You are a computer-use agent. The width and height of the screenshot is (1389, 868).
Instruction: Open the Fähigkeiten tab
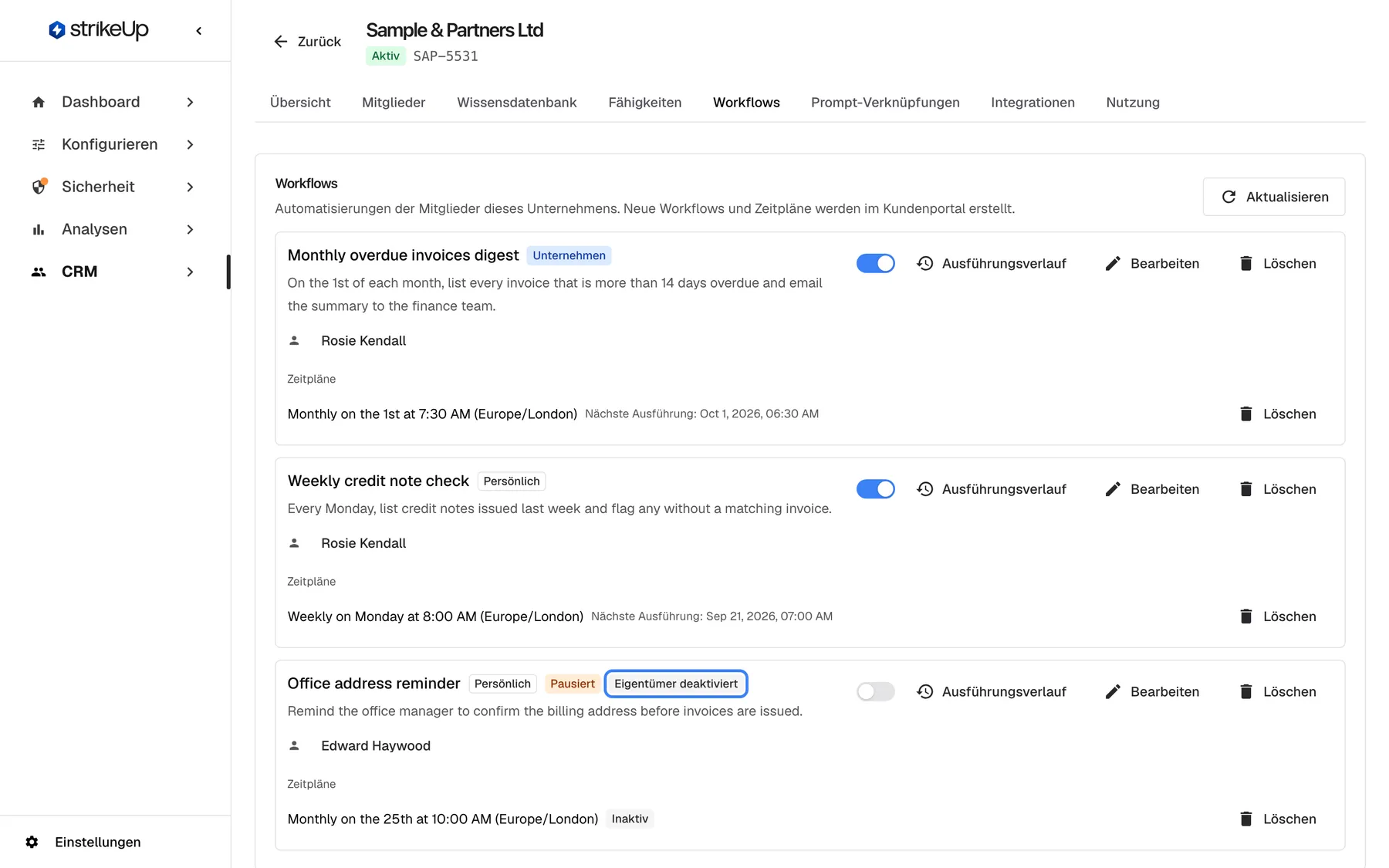click(645, 103)
